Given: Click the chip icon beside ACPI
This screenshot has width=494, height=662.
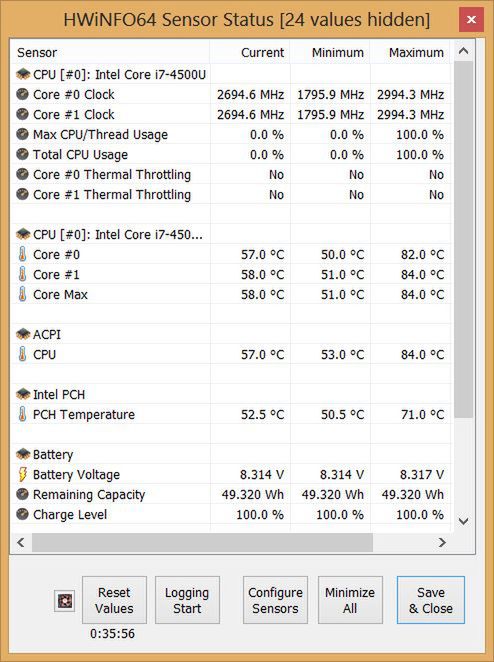Looking at the screenshot, I should pos(23,334).
